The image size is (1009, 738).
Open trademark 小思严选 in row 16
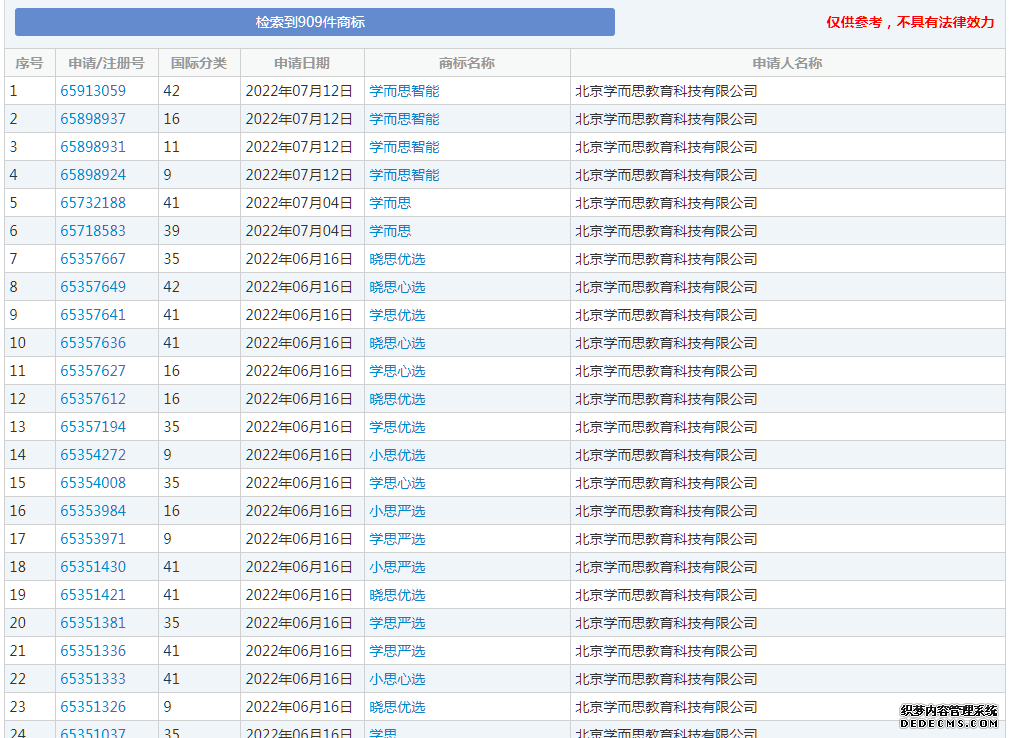pyautogui.click(x=397, y=511)
